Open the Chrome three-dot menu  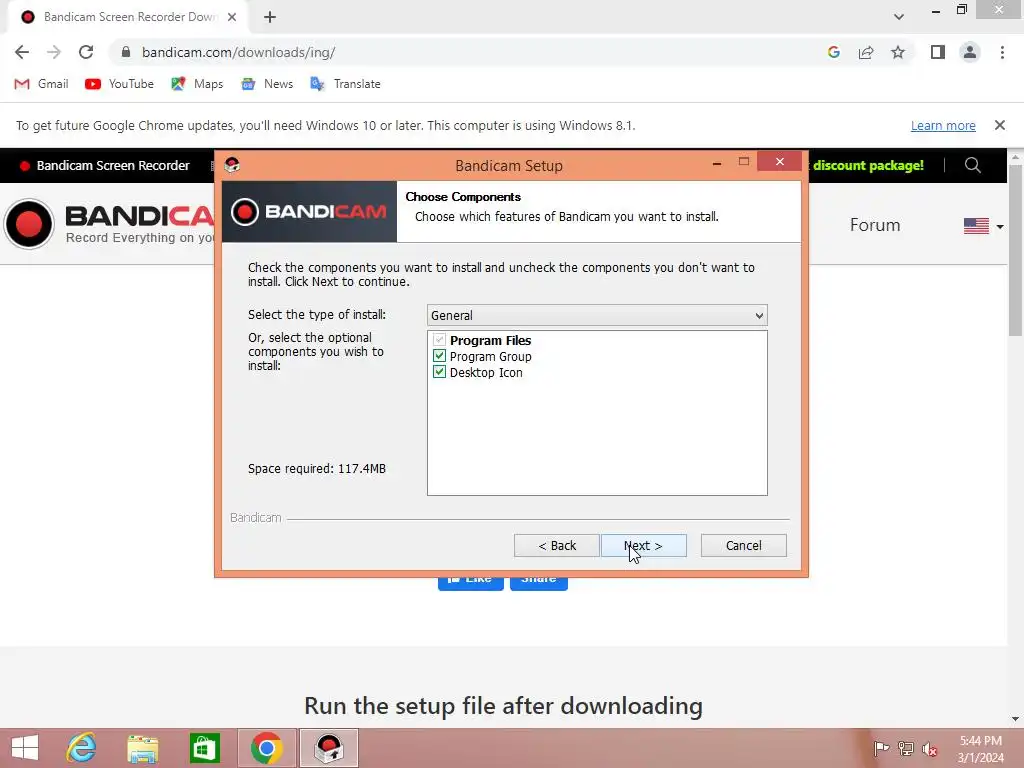[x=1002, y=52]
